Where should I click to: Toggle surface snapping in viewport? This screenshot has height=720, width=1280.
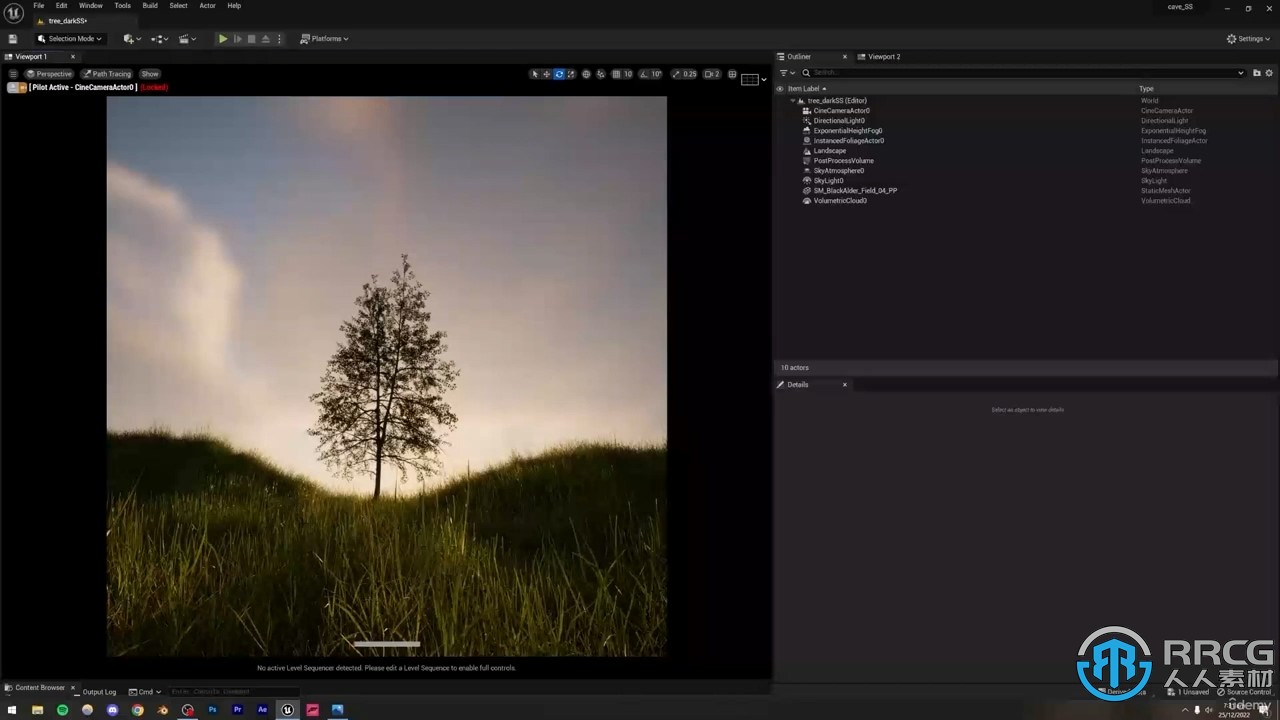600,74
